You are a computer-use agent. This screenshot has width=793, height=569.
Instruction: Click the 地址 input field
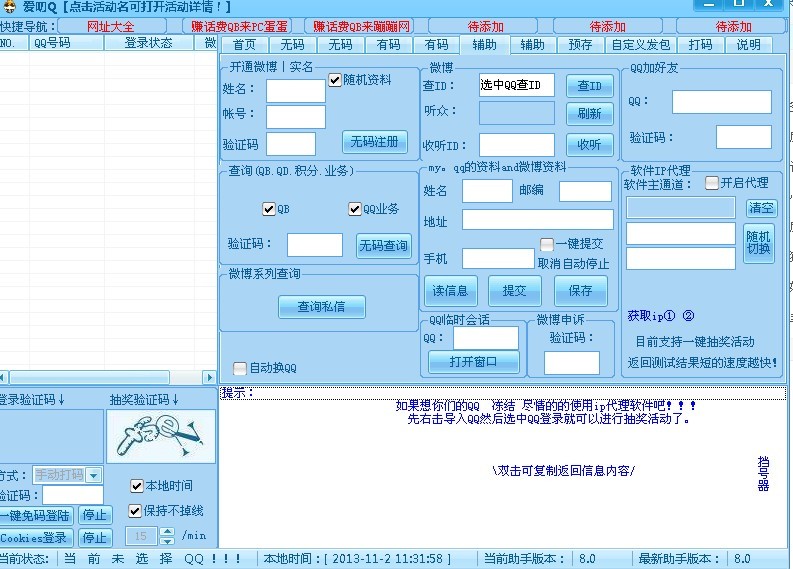click(x=538, y=220)
